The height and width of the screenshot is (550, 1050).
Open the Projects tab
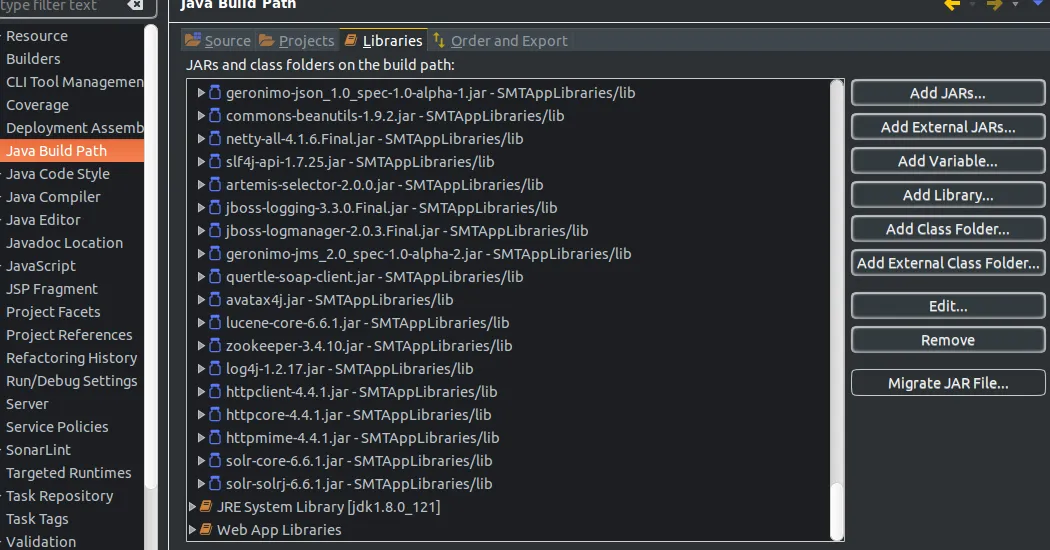coord(297,40)
